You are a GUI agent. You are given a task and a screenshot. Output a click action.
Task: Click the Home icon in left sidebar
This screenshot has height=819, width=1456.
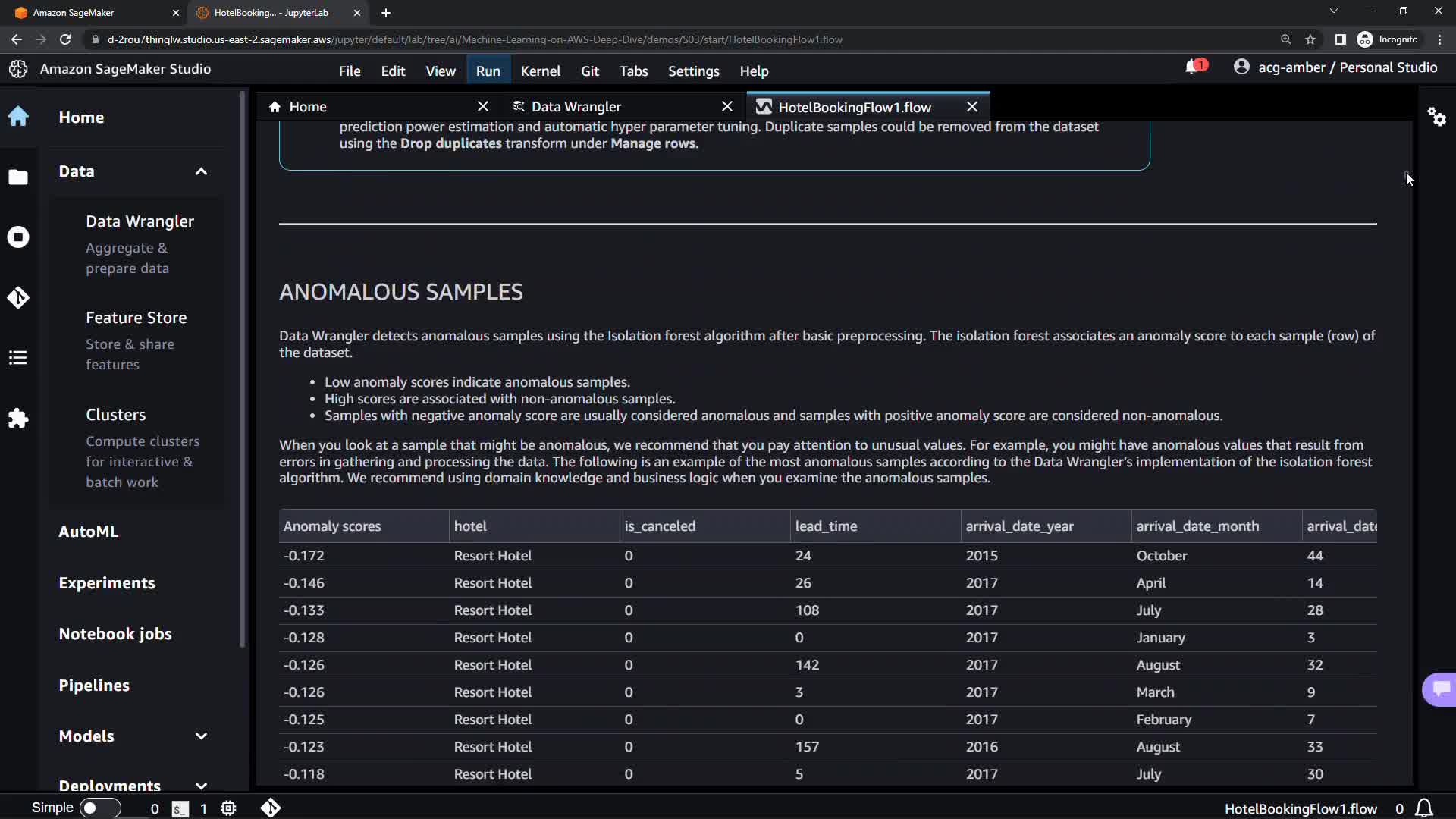pos(18,117)
